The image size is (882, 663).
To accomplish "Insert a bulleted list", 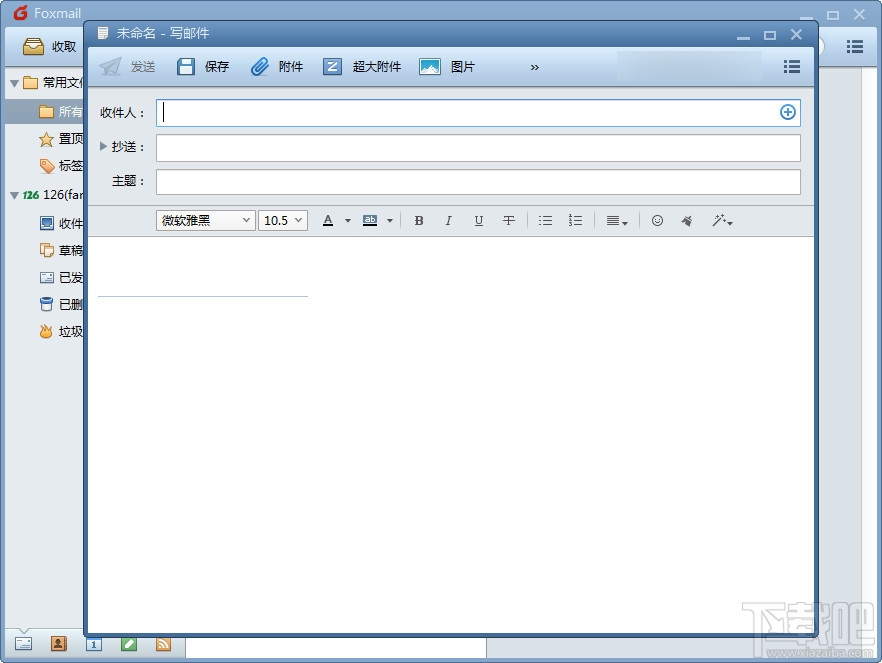I will (x=545, y=220).
